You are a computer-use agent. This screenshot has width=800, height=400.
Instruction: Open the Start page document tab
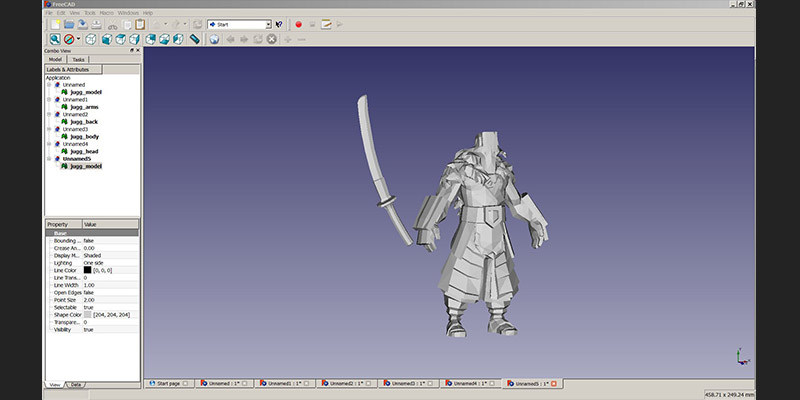pyautogui.click(x=169, y=383)
